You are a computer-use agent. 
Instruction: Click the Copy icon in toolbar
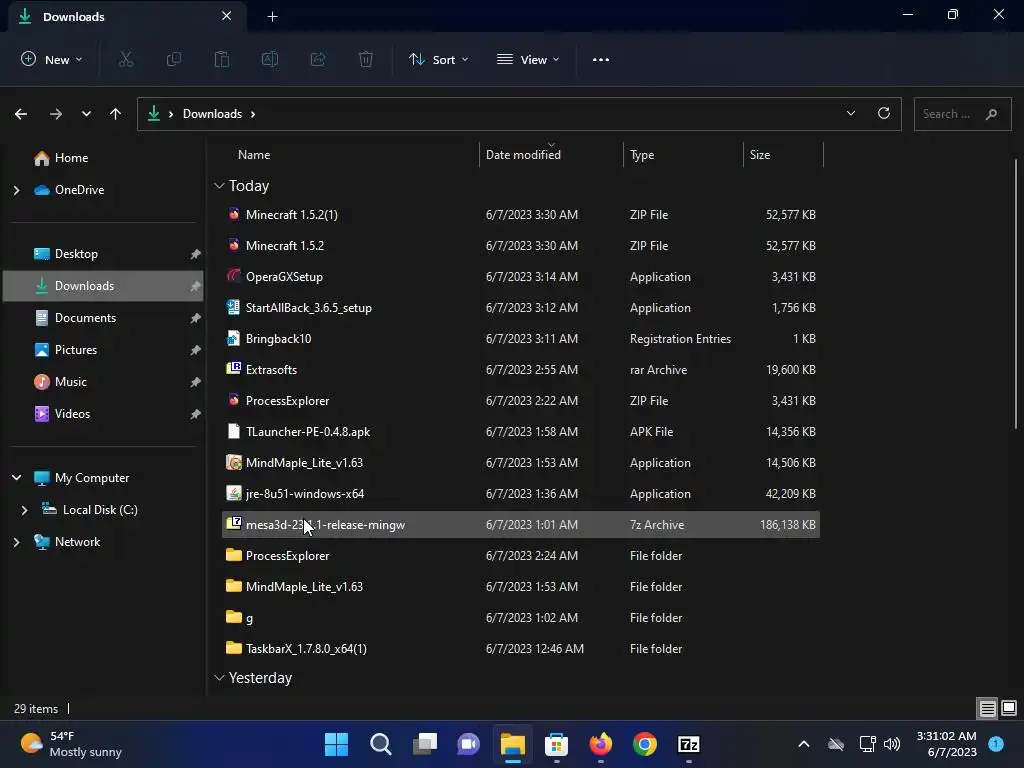coord(174,59)
